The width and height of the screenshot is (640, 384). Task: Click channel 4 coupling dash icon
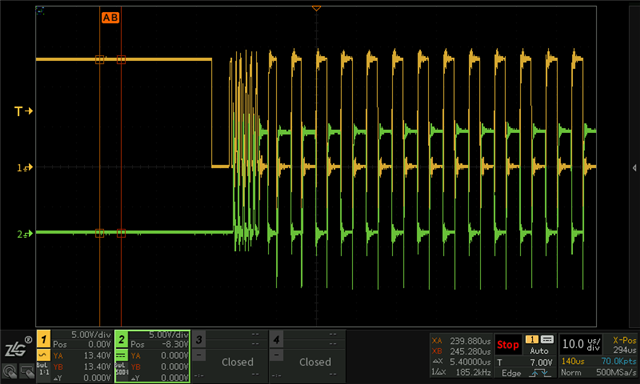tap(276, 355)
